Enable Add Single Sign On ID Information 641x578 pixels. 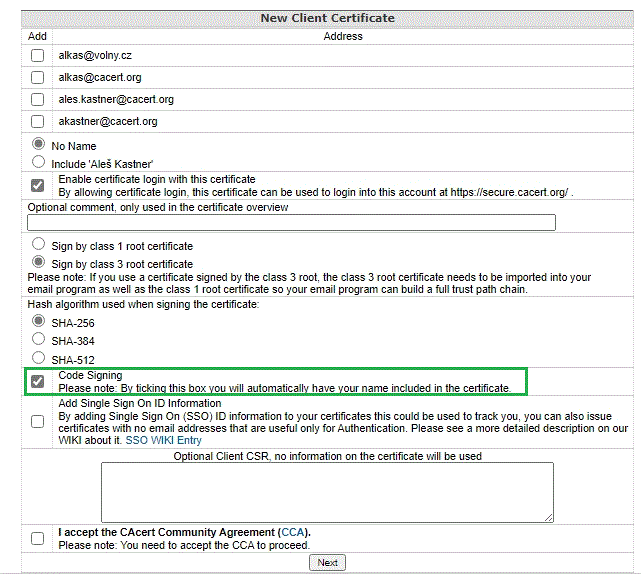[x=38, y=422]
